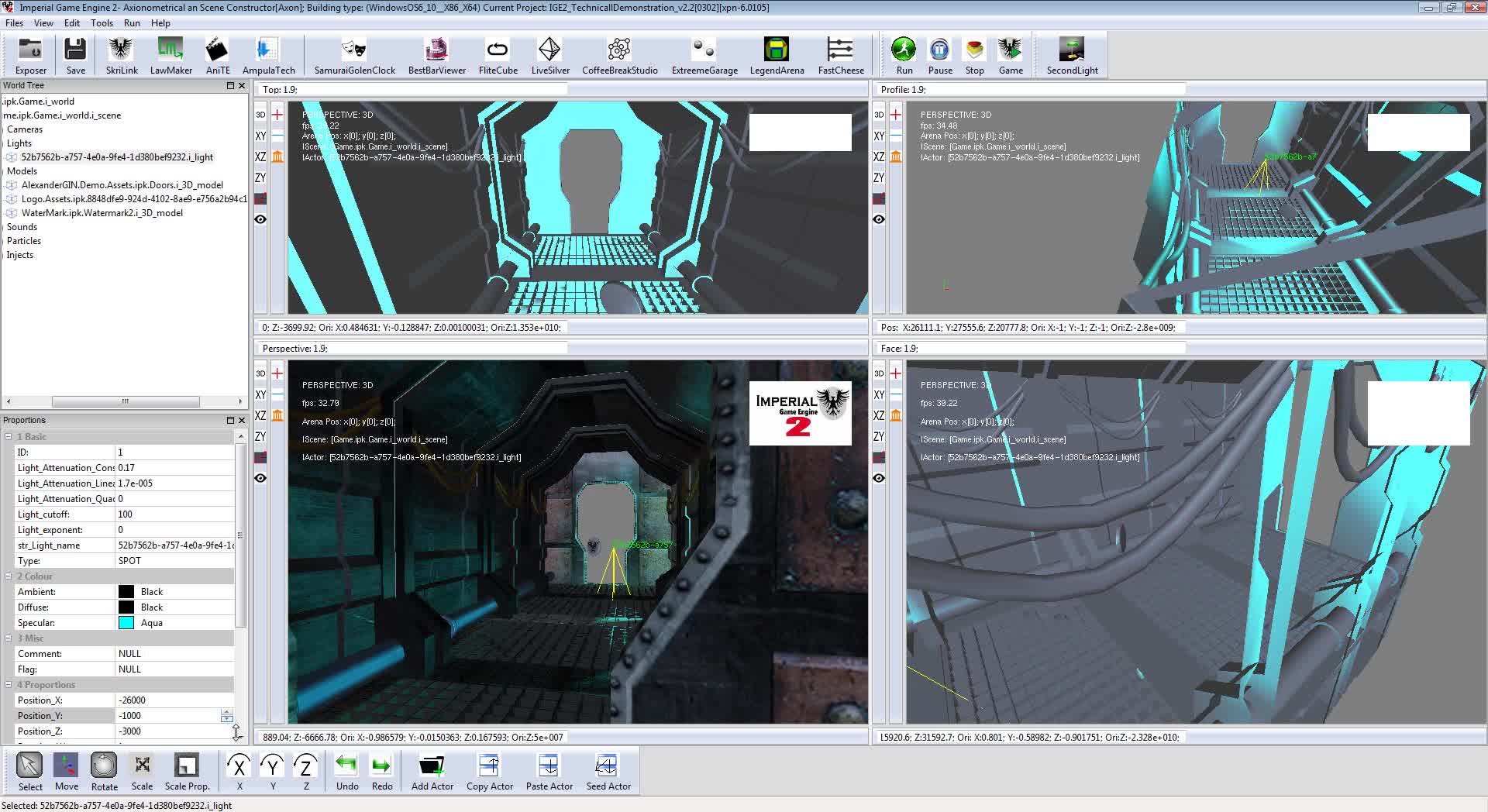
Task: Activate Scale Prop. tool
Action: pyautogui.click(x=187, y=772)
